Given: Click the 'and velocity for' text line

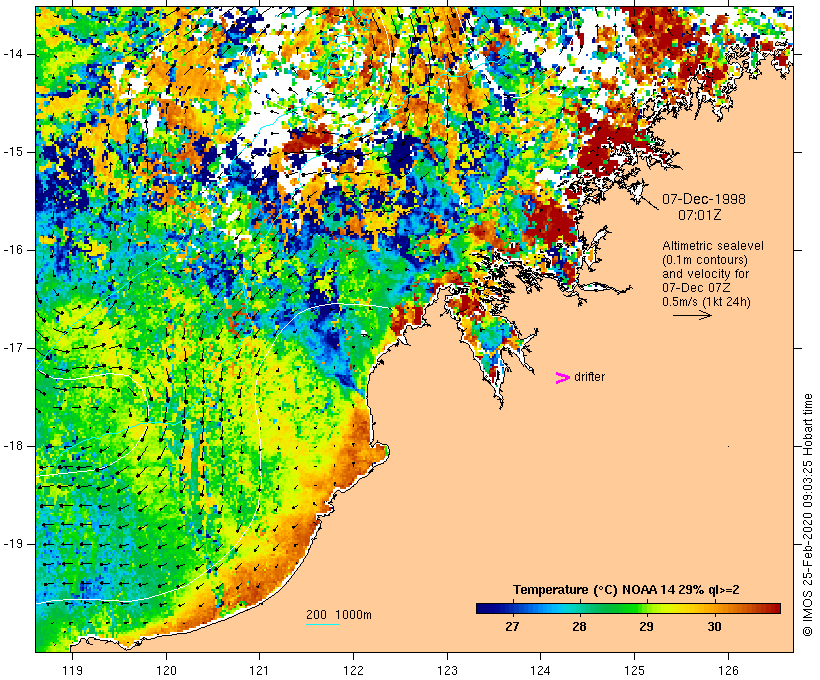Looking at the screenshot, I should pyautogui.click(x=705, y=274).
